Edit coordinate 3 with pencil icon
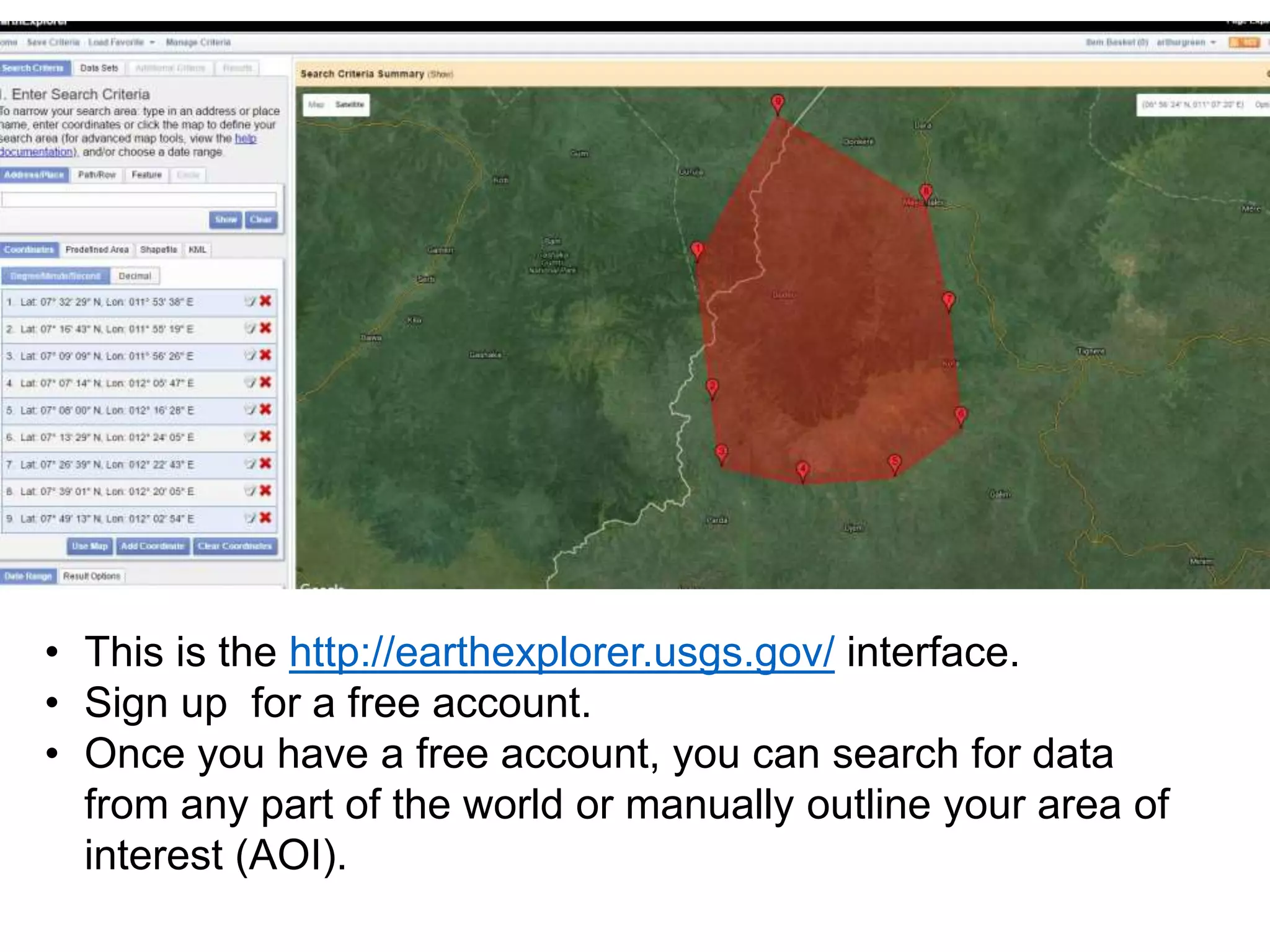The image size is (1270, 952). 249,355
